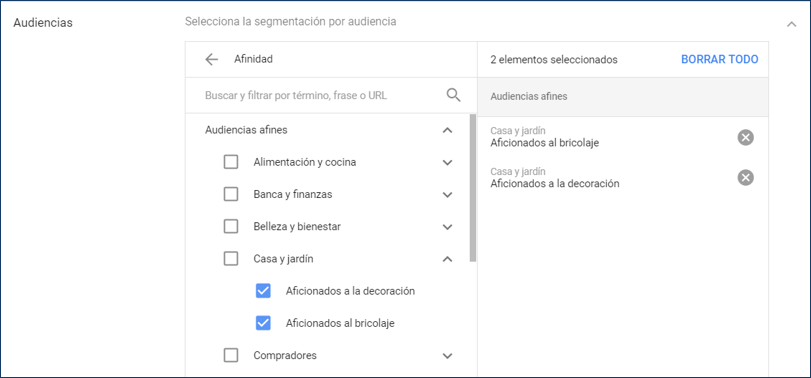This screenshot has height=378, width=811.
Task: Collapse the Audiencias section chevron
Action: coord(791,24)
